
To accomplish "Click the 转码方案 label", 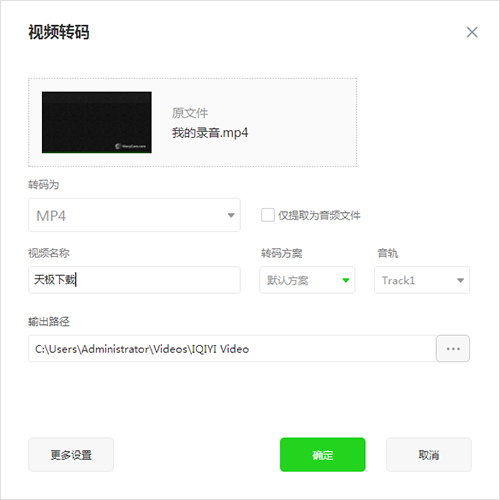I will [281, 253].
